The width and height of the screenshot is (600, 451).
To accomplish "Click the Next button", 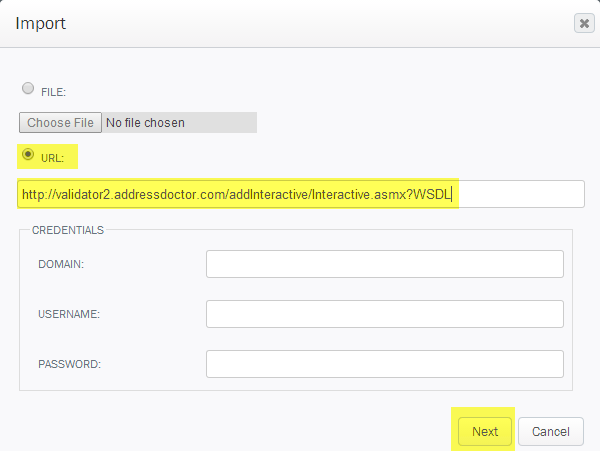I will point(485,431).
